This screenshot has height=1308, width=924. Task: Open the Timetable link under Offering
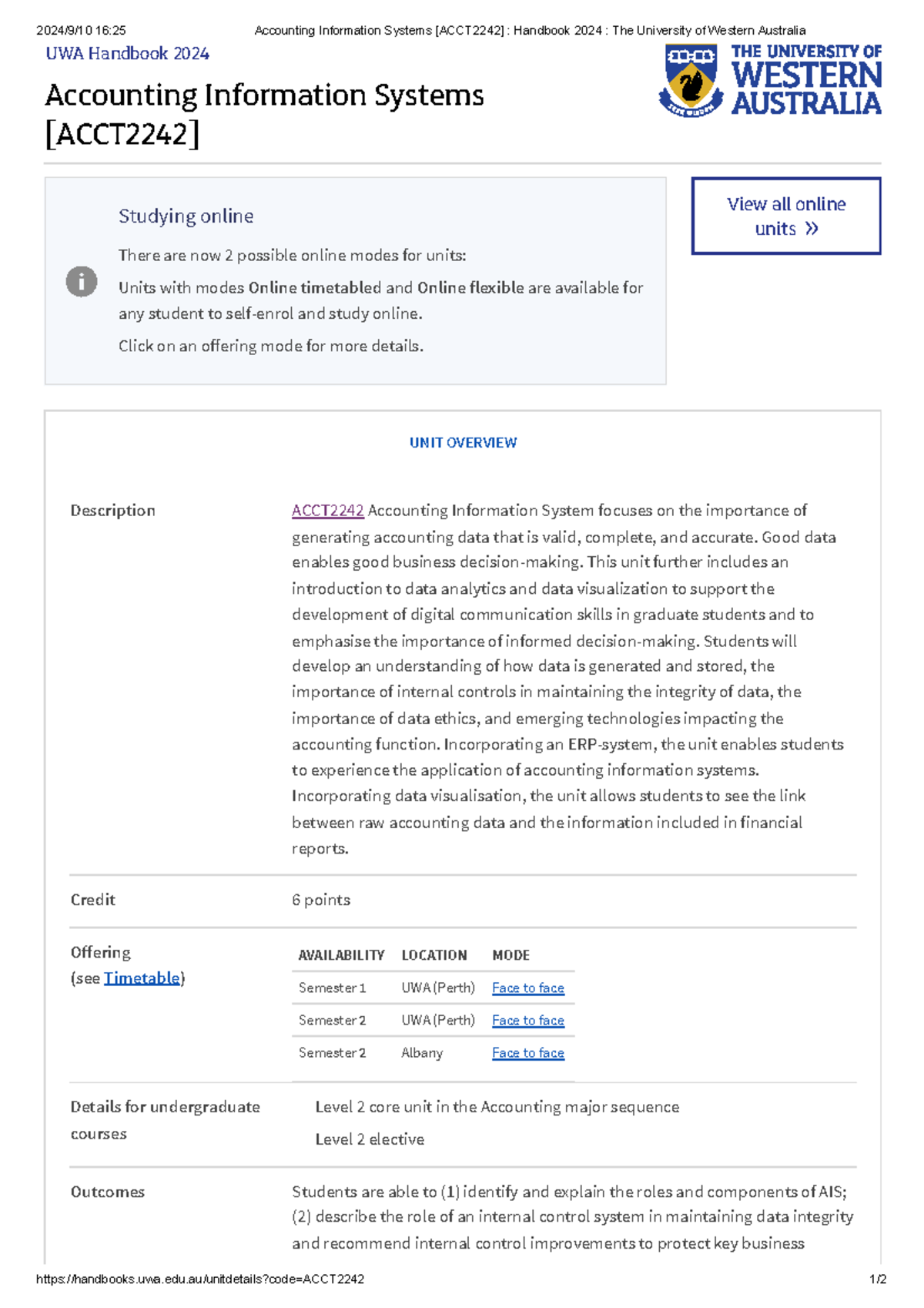[142, 978]
